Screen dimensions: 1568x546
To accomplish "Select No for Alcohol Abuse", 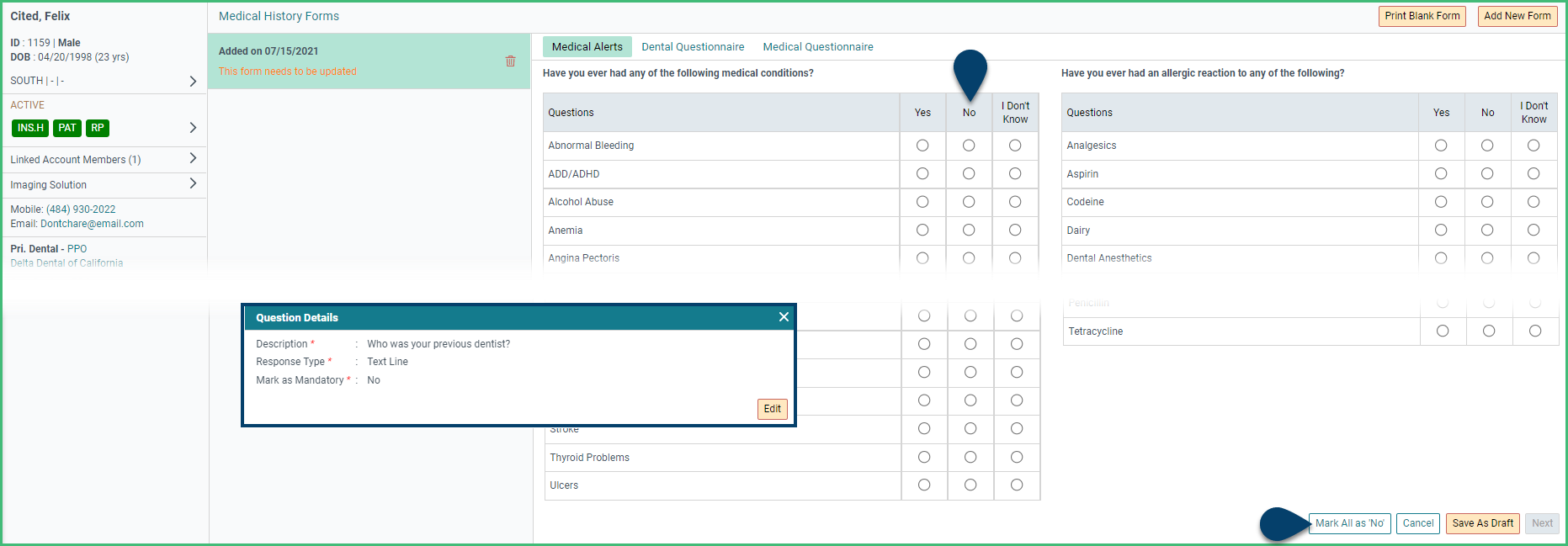I will 969,202.
